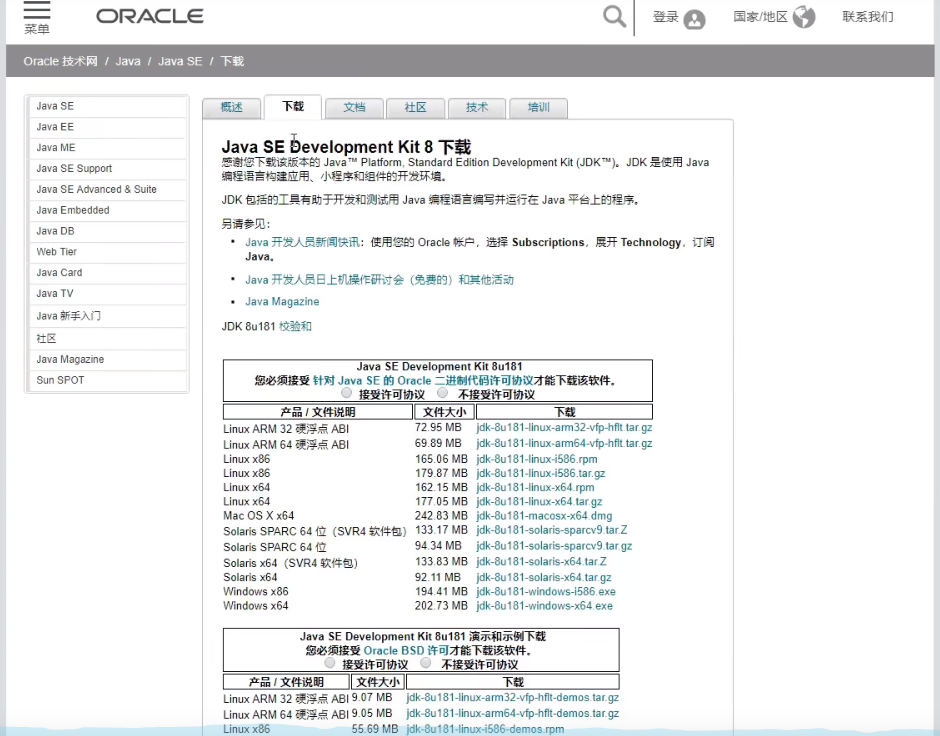
Task: Switch to the 文档 tab
Action: point(354,107)
